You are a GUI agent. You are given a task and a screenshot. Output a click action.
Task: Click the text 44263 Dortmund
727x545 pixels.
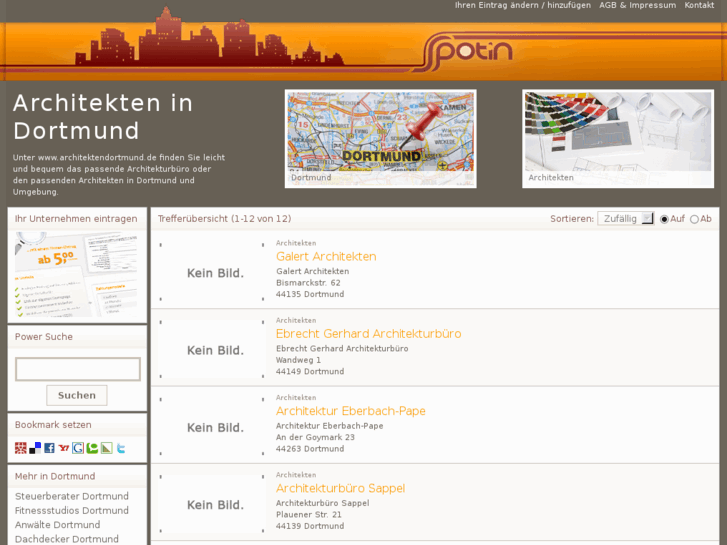(310, 449)
